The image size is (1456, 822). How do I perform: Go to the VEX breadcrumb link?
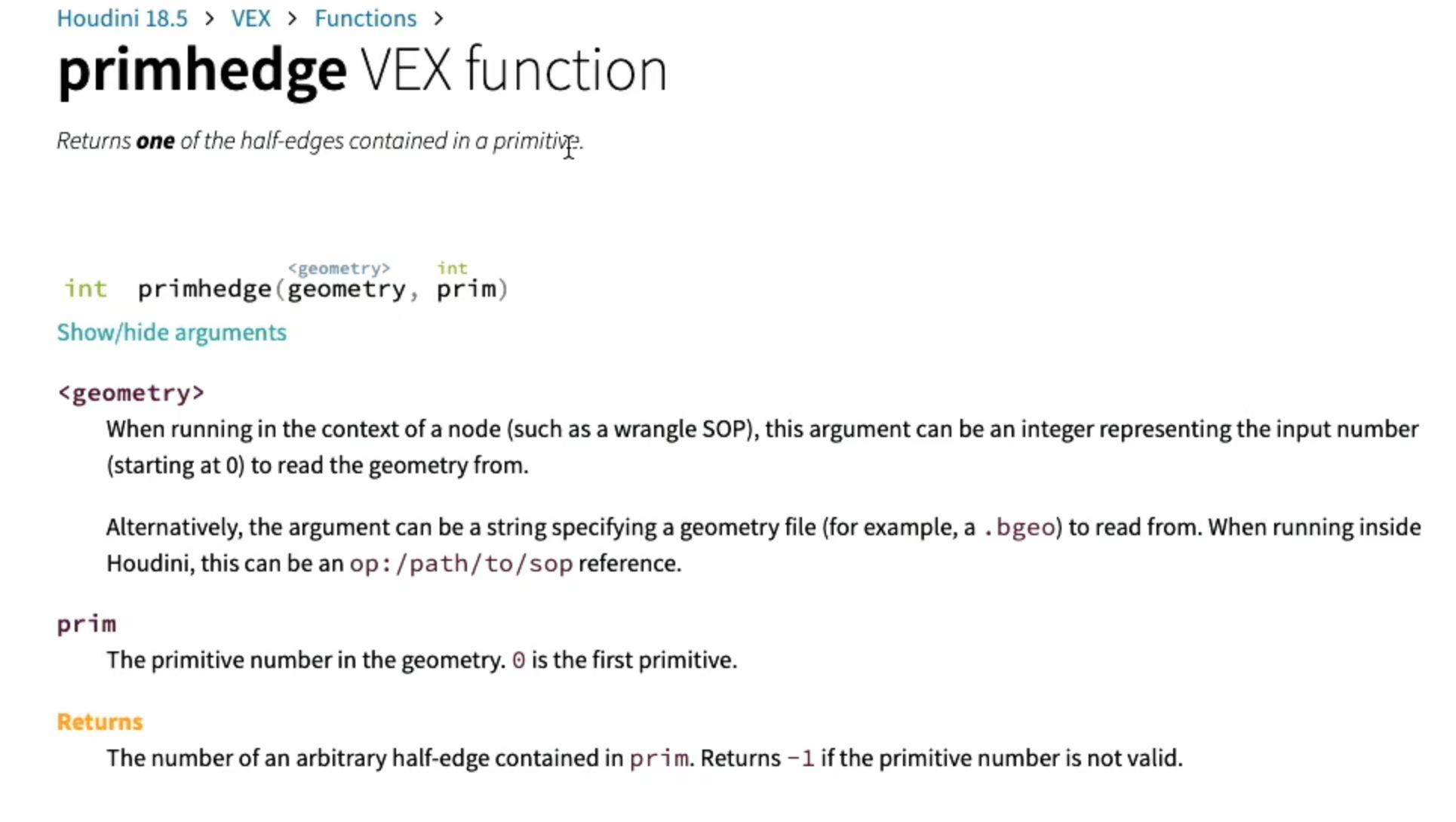(x=250, y=18)
